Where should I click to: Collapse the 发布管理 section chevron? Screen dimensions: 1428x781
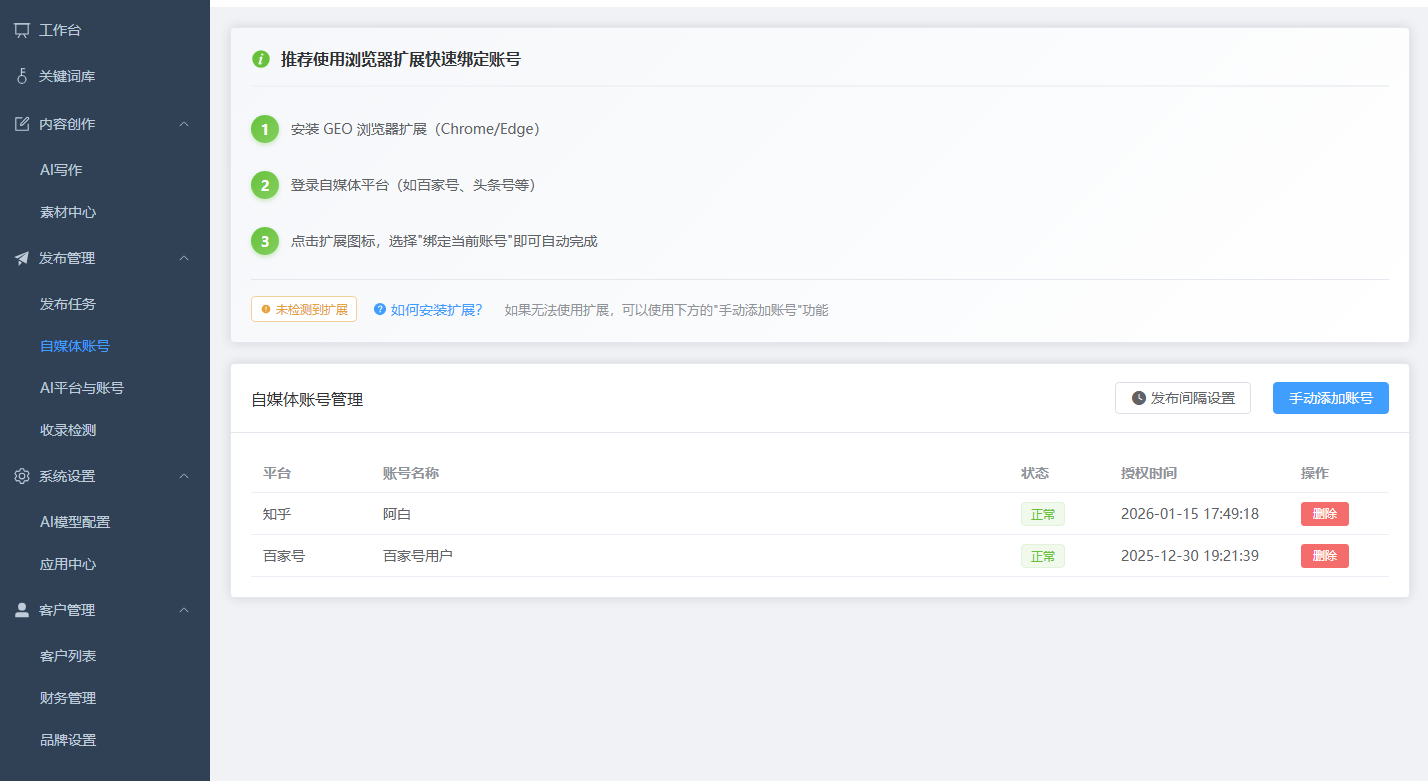tap(183, 257)
